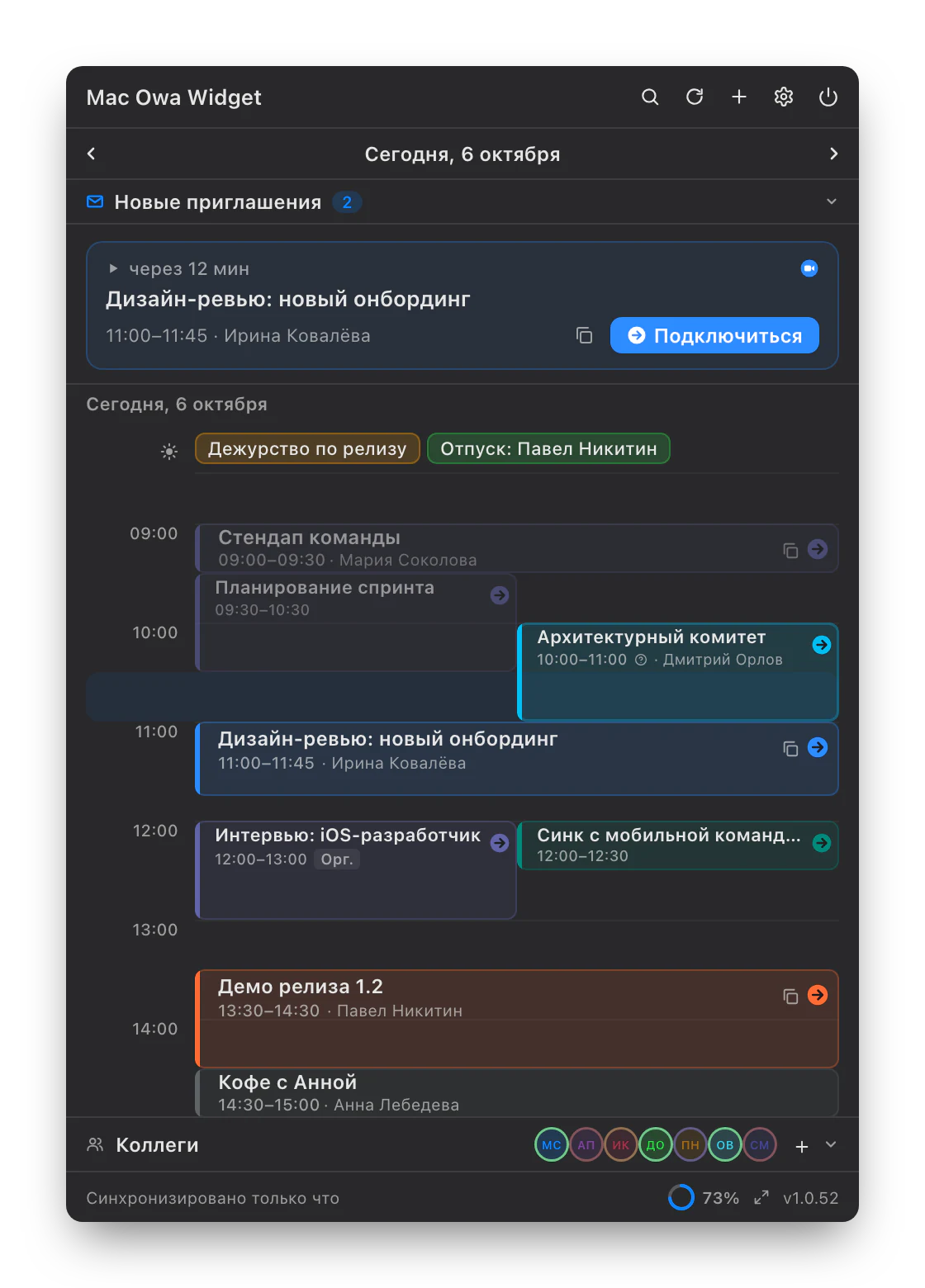925x1288 pixels.
Task: Toggle the play triangle beside через 12 мин
Action: tap(113, 268)
